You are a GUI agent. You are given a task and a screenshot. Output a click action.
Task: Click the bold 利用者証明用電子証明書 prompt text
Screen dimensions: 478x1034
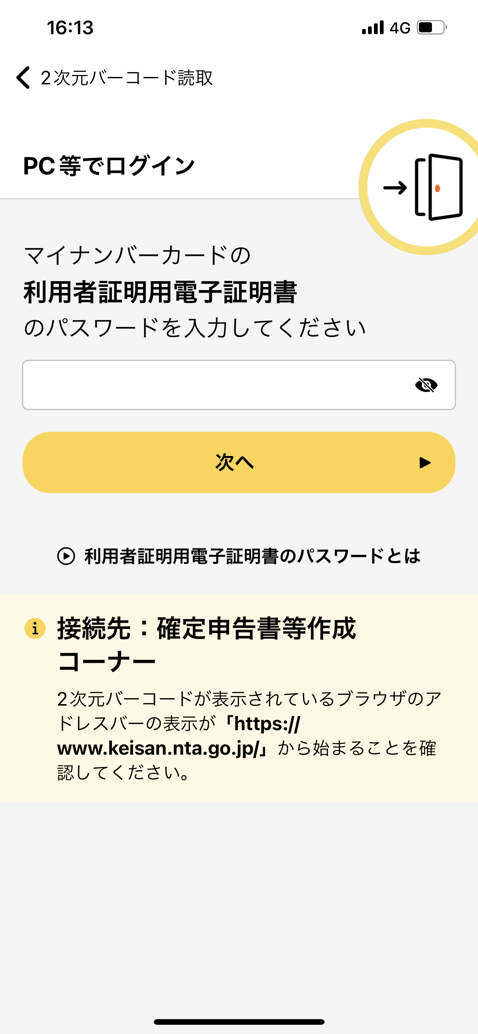160,291
